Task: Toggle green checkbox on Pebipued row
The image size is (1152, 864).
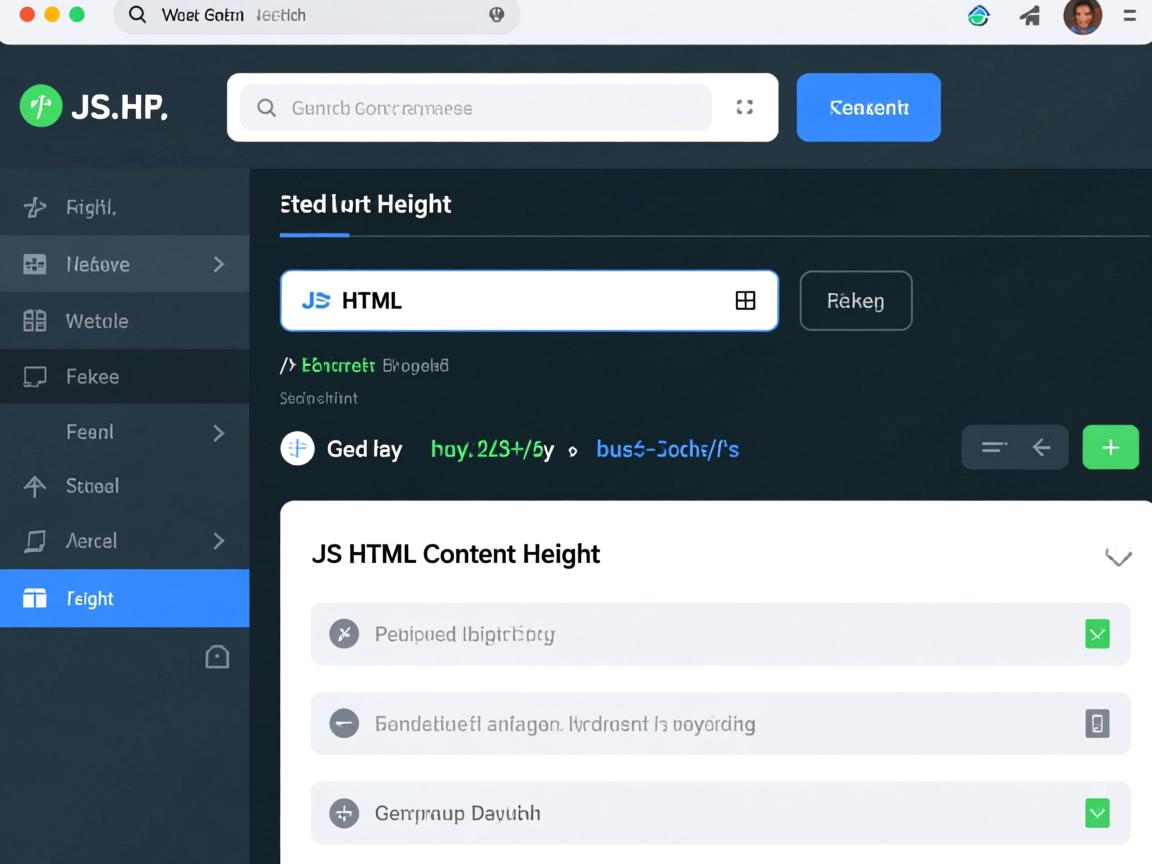Action: pos(1097,634)
